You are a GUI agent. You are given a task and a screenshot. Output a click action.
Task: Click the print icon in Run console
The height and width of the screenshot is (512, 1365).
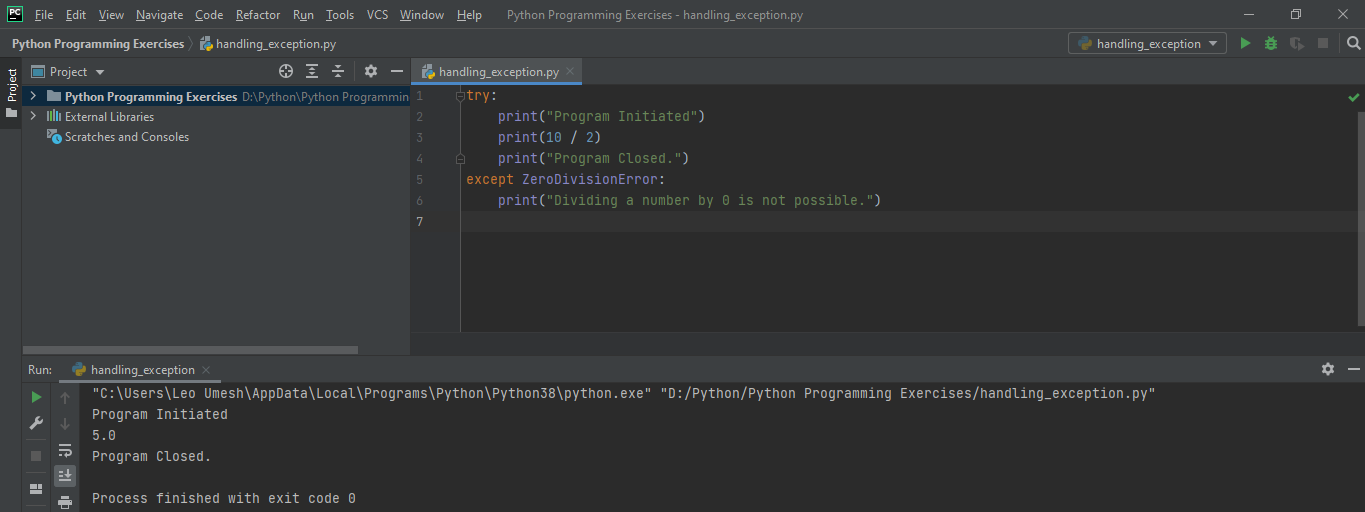65,501
